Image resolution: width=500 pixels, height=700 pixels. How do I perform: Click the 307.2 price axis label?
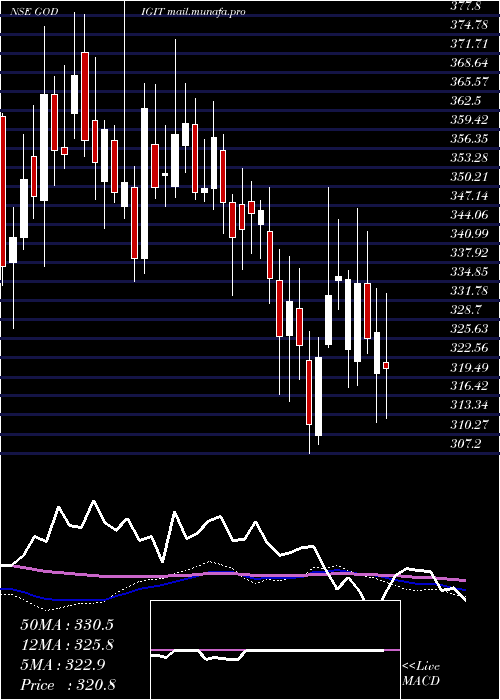tap(465, 442)
